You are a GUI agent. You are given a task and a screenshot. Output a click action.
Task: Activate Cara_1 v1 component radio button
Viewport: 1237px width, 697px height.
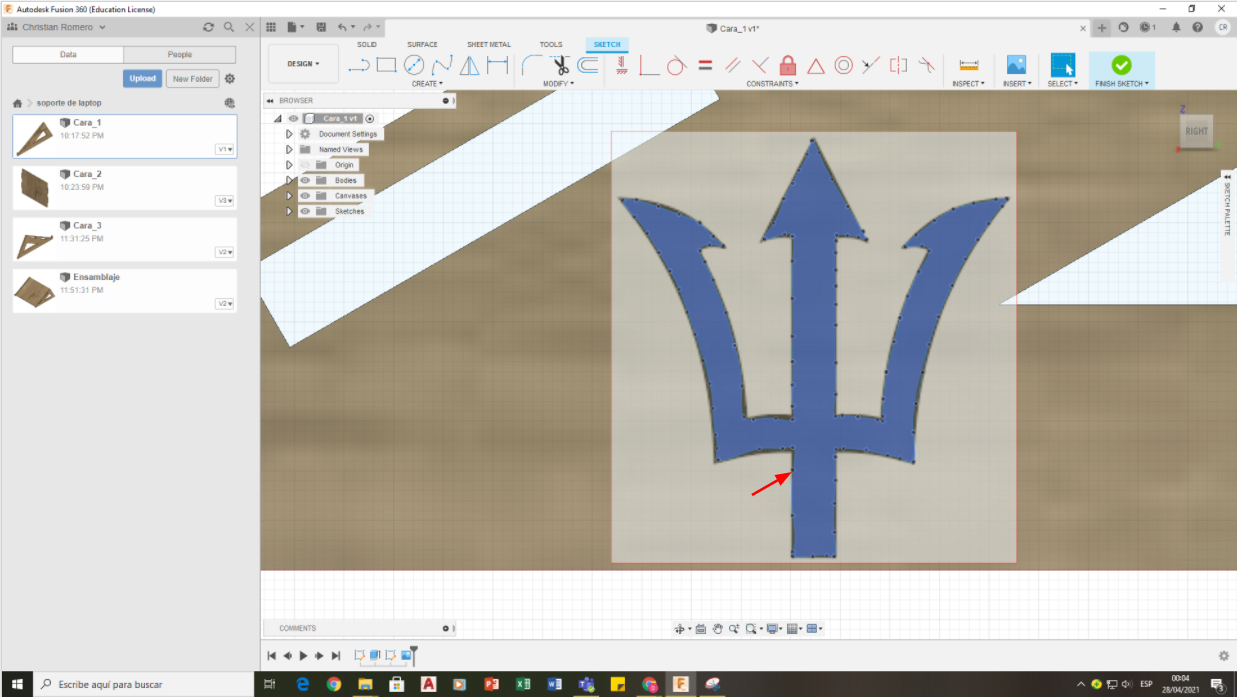coord(370,118)
